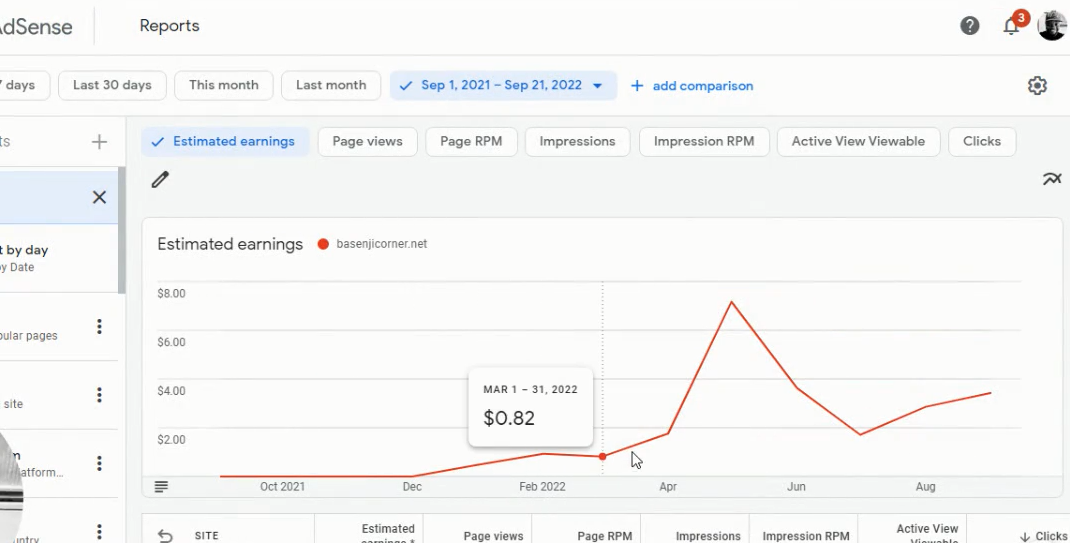Close the selected report with X

click(99, 197)
